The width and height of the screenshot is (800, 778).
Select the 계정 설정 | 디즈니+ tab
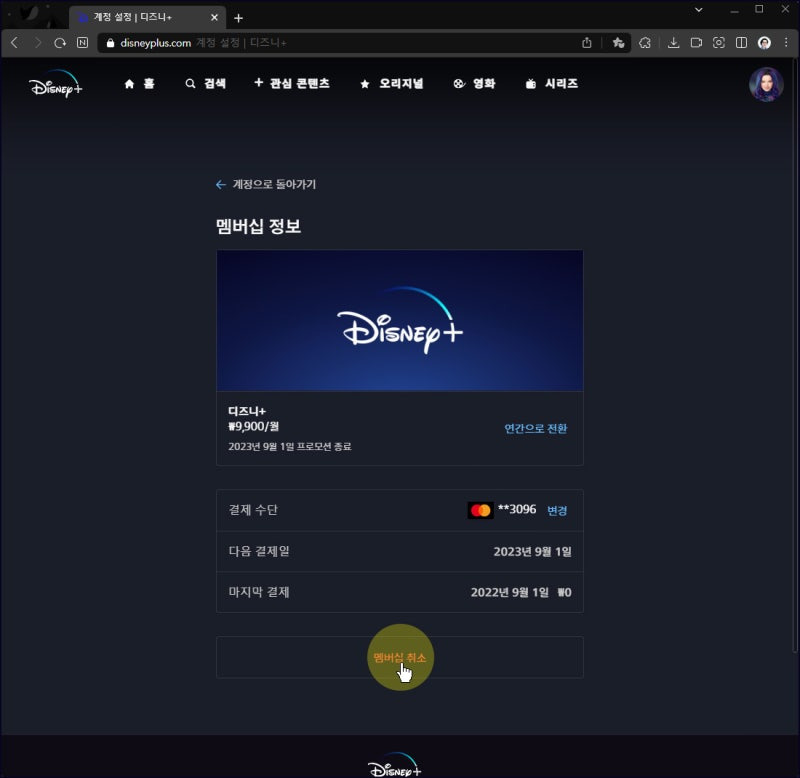click(147, 17)
